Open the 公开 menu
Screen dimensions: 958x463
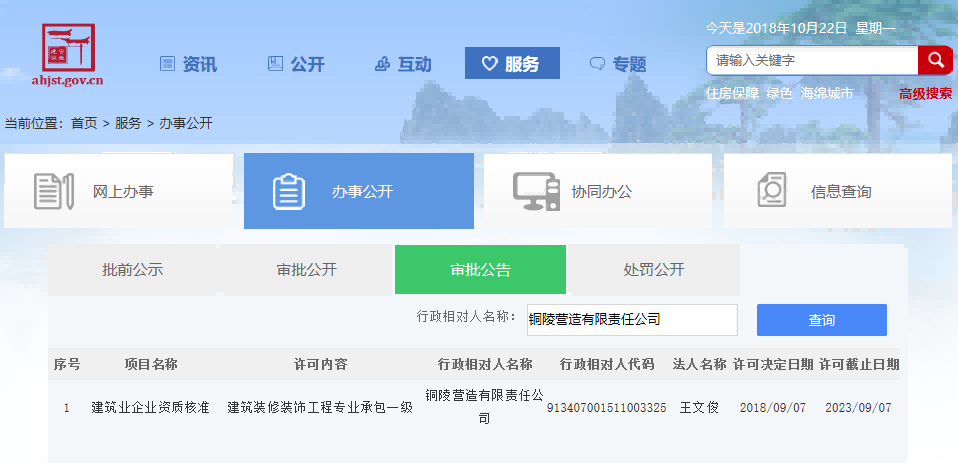pos(307,64)
